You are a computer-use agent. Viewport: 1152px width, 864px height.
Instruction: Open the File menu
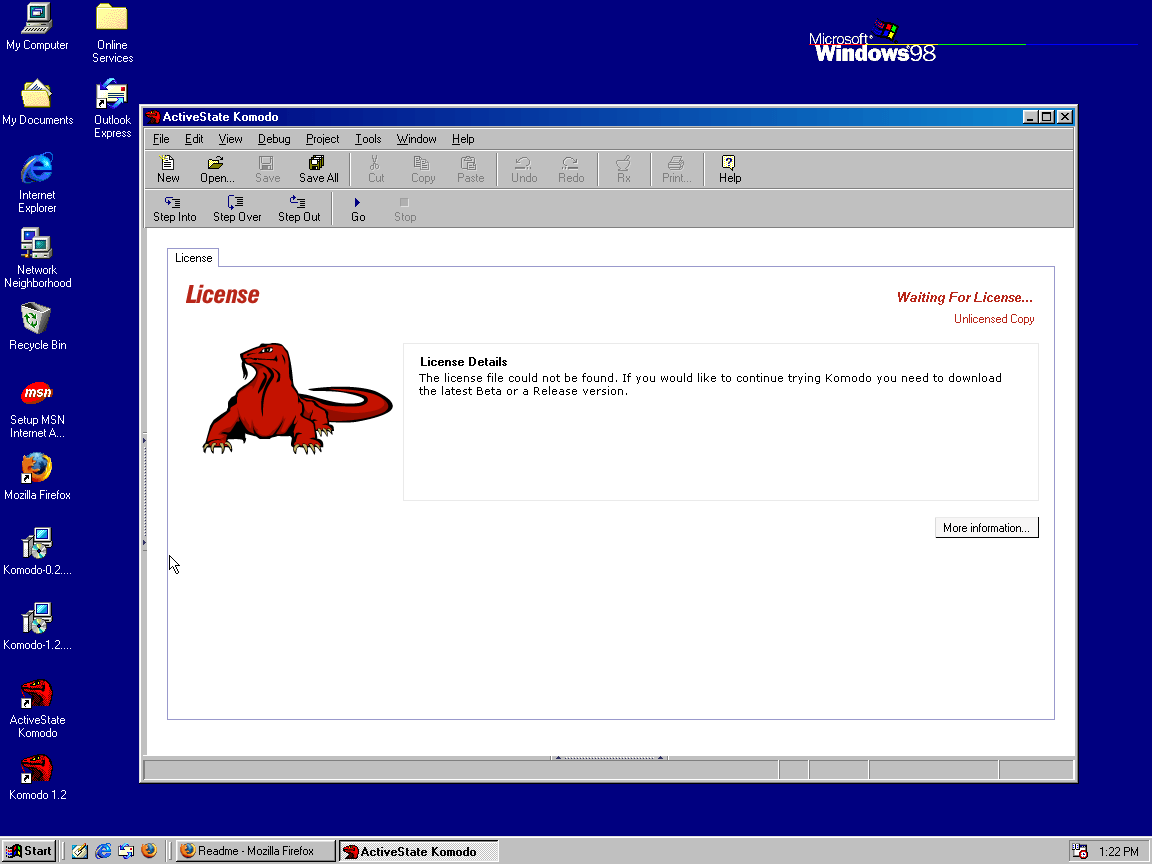click(161, 139)
